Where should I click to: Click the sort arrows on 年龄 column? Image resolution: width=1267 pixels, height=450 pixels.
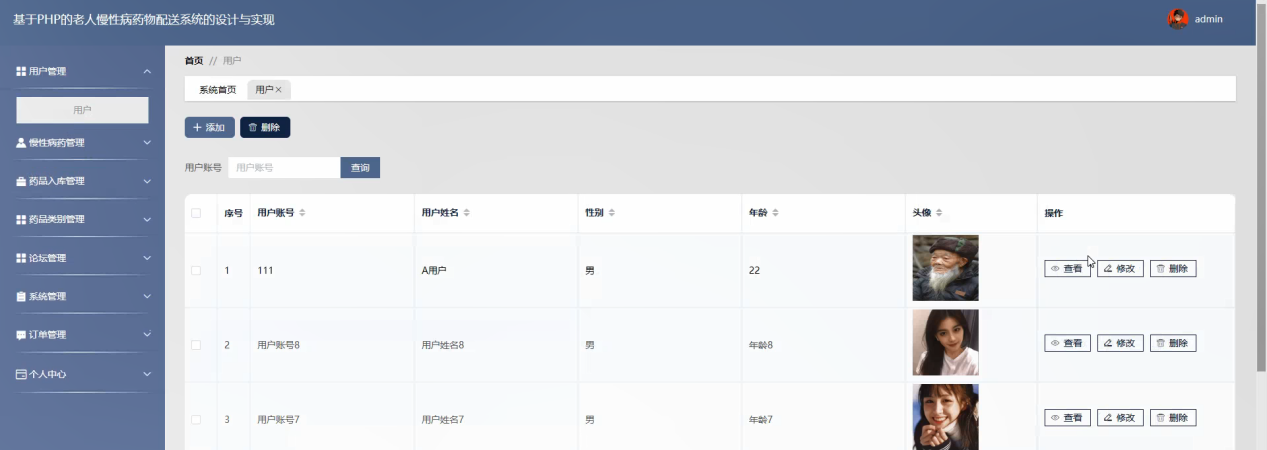click(776, 213)
